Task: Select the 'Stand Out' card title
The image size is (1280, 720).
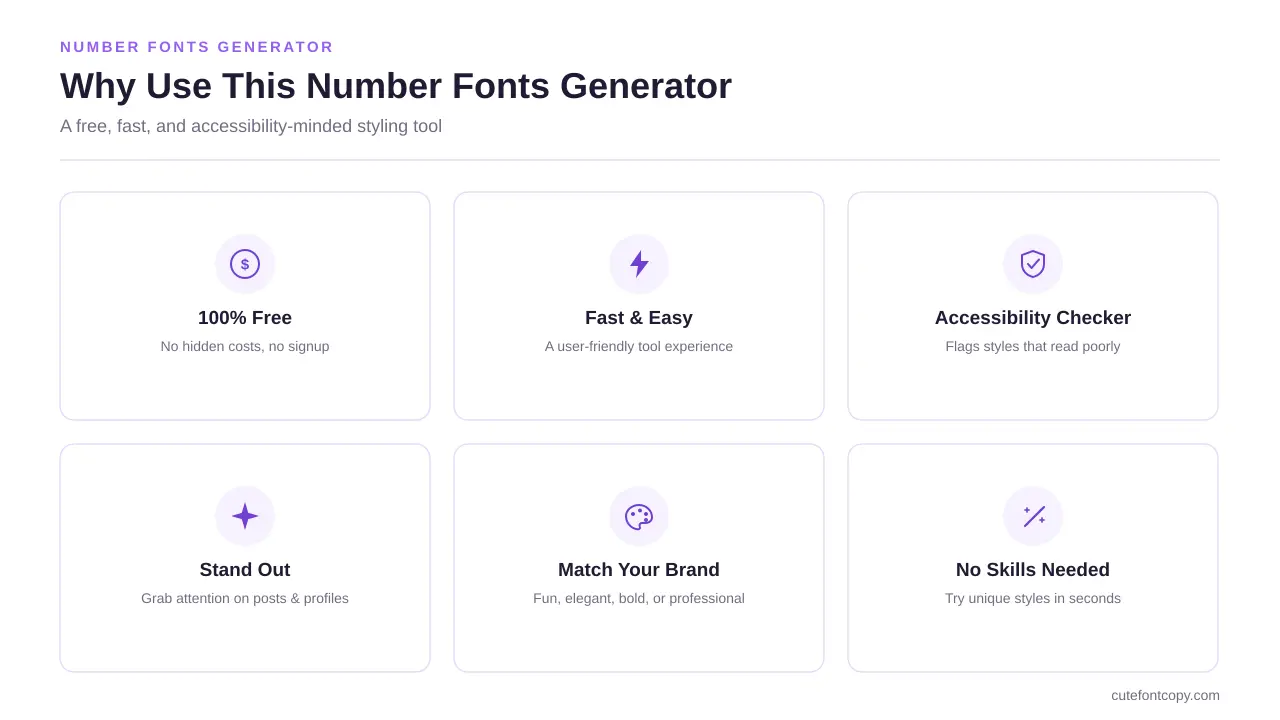Action: pyautogui.click(x=245, y=570)
